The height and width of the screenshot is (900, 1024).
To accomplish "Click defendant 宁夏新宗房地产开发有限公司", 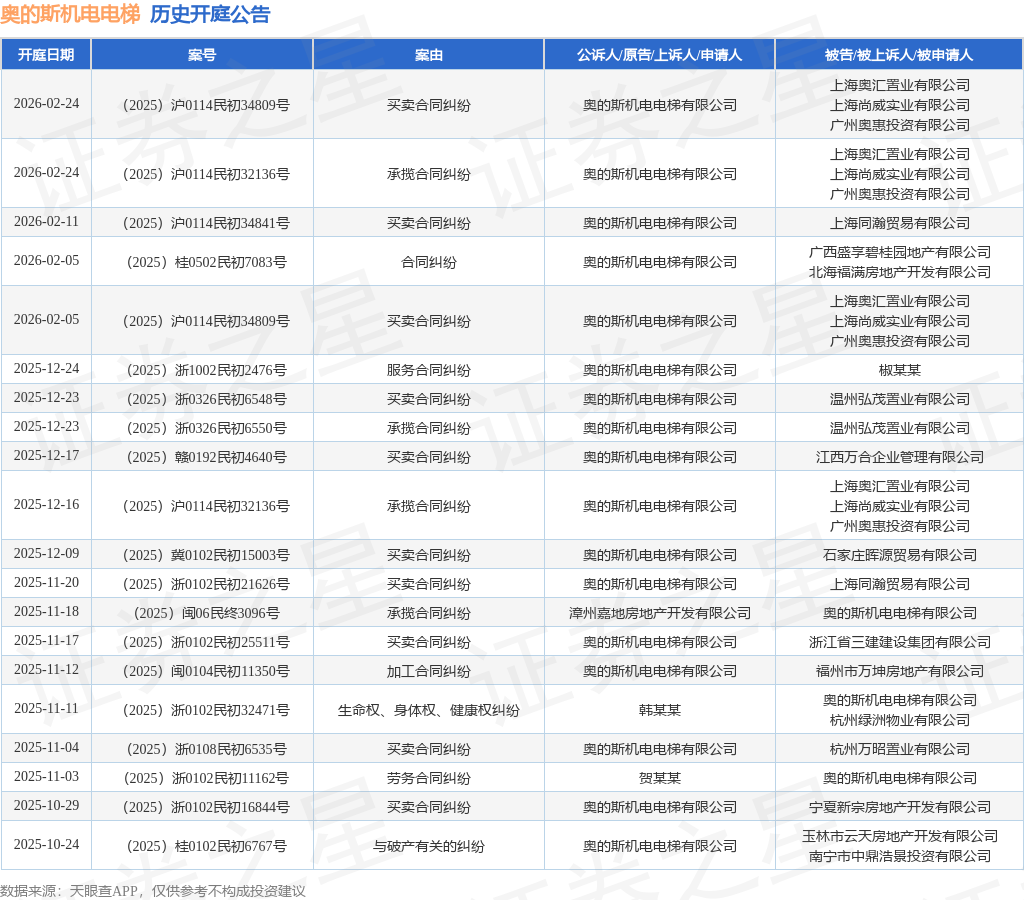I will pos(899,807).
